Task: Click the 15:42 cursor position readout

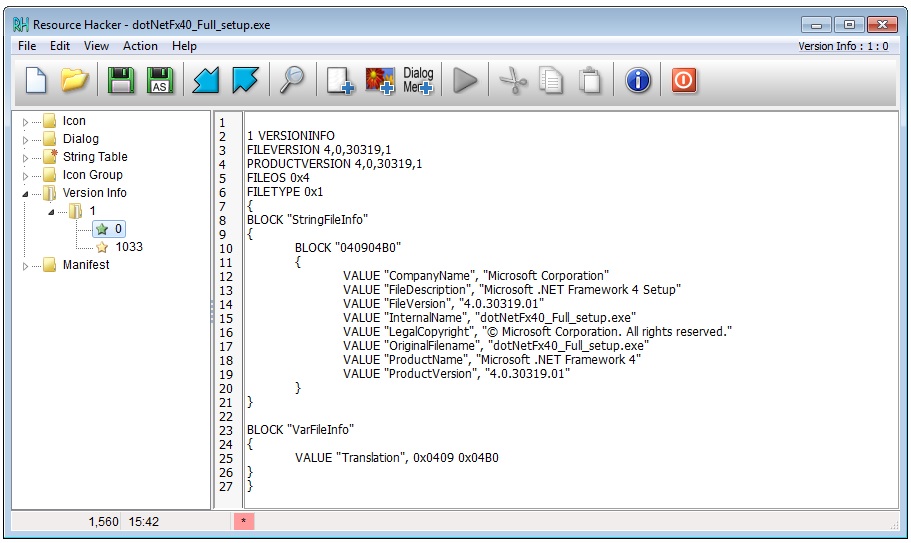Action: 144,522
